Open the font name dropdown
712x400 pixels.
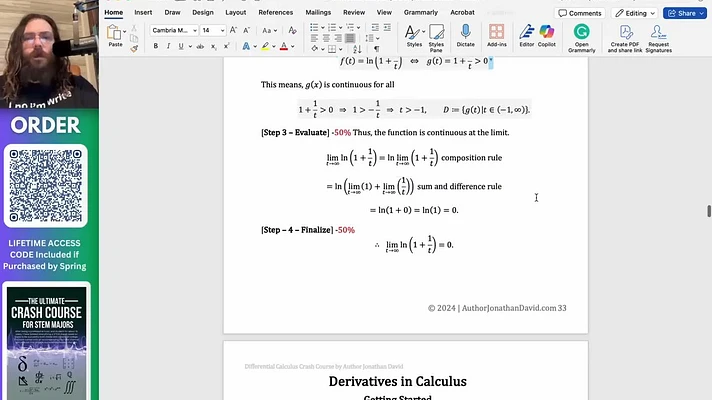195,30
